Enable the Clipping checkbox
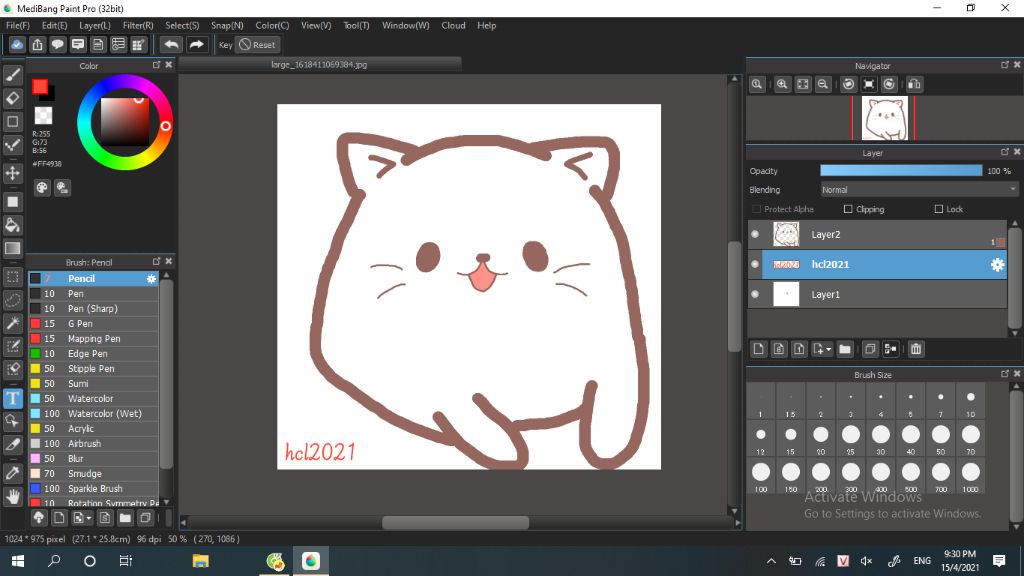 848,209
